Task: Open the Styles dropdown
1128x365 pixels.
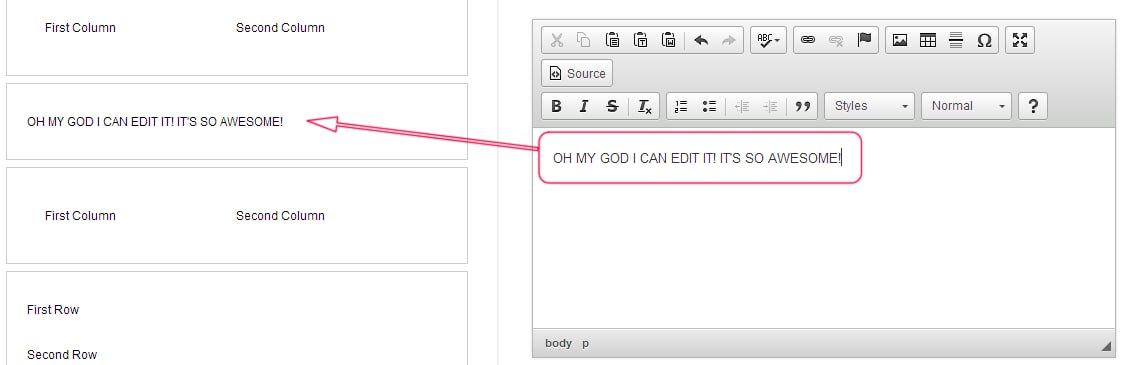Action: click(870, 106)
